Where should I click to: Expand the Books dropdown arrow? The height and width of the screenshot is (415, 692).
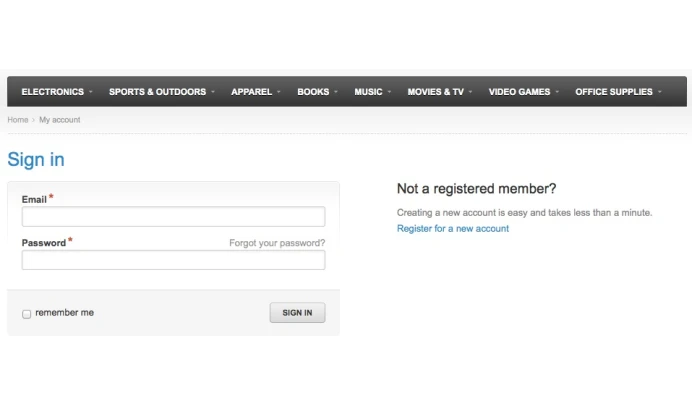336,92
